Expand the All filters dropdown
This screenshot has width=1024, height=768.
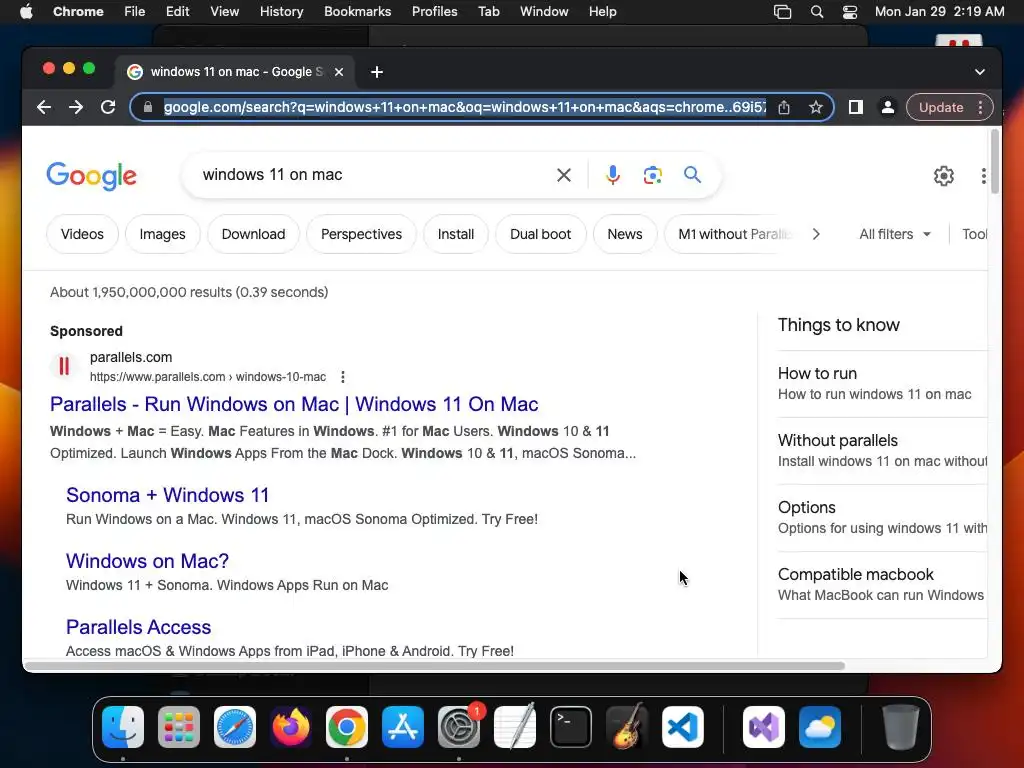(895, 234)
